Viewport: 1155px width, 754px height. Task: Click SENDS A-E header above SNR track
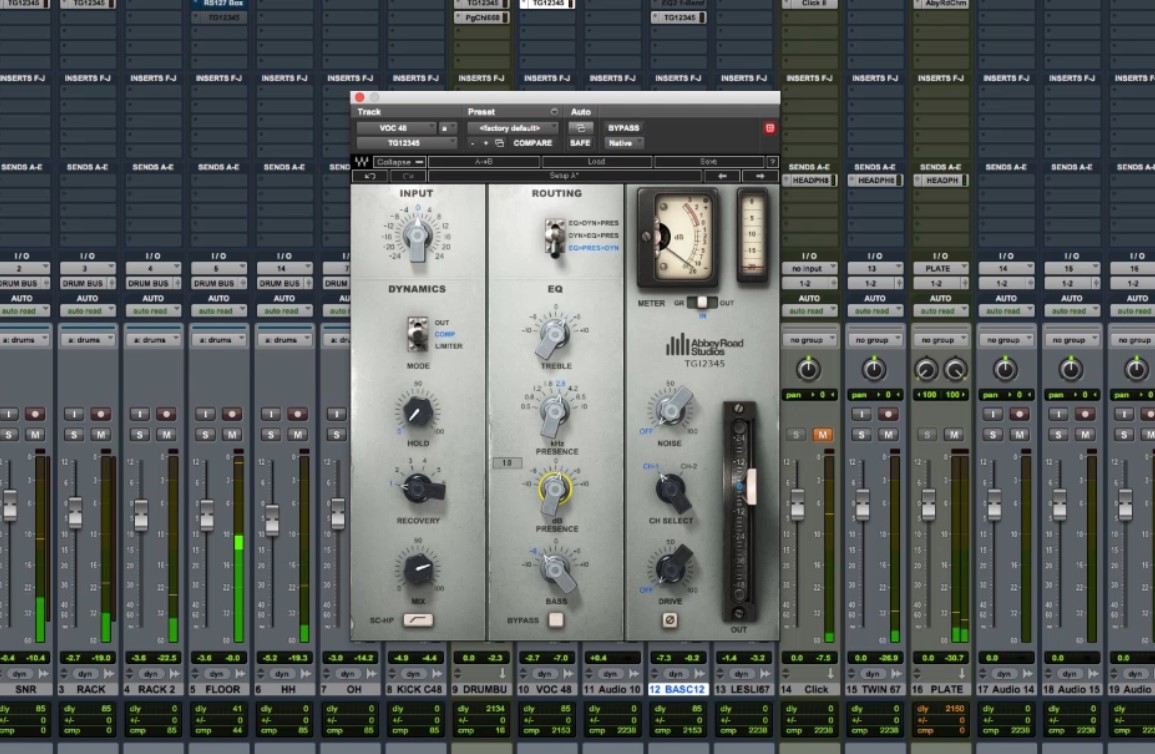click(21, 167)
